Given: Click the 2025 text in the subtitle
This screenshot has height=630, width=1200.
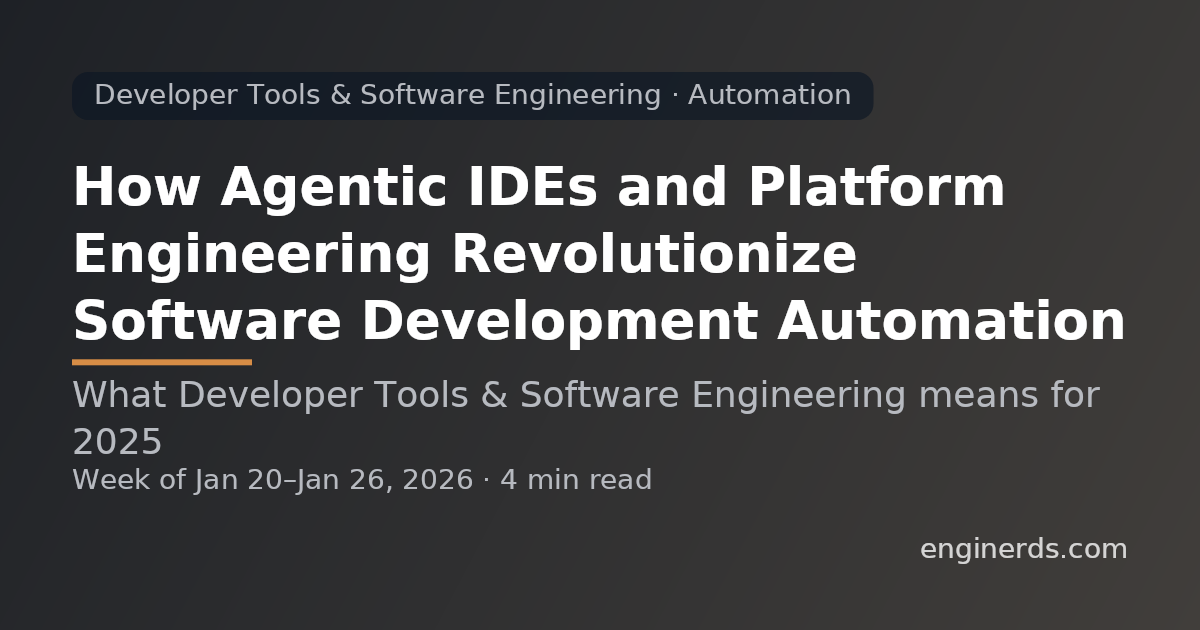Looking at the screenshot, I should 117,439.
